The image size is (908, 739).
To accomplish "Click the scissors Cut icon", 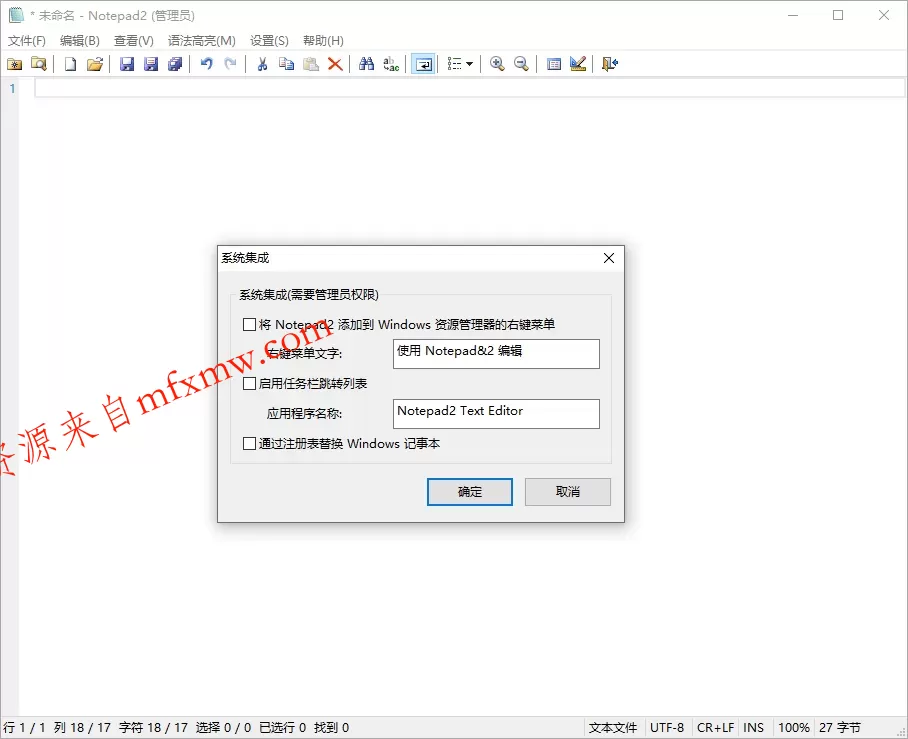I will pos(262,64).
